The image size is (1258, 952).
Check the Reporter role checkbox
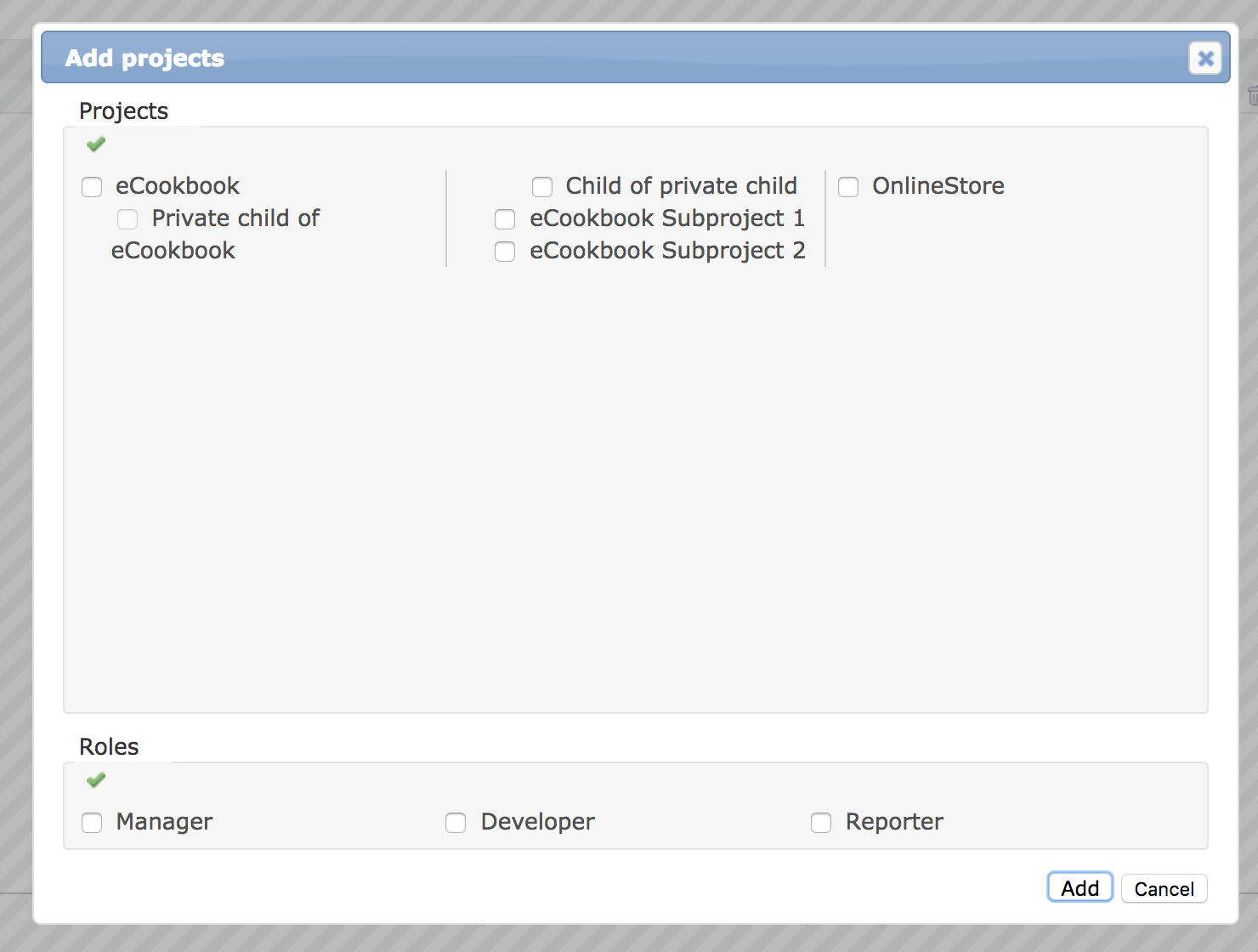(821, 822)
